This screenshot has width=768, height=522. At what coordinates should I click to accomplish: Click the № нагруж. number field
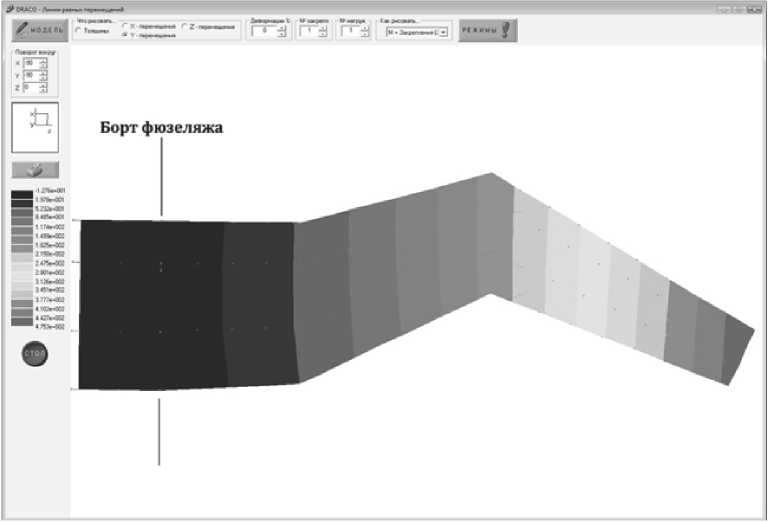[351, 31]
